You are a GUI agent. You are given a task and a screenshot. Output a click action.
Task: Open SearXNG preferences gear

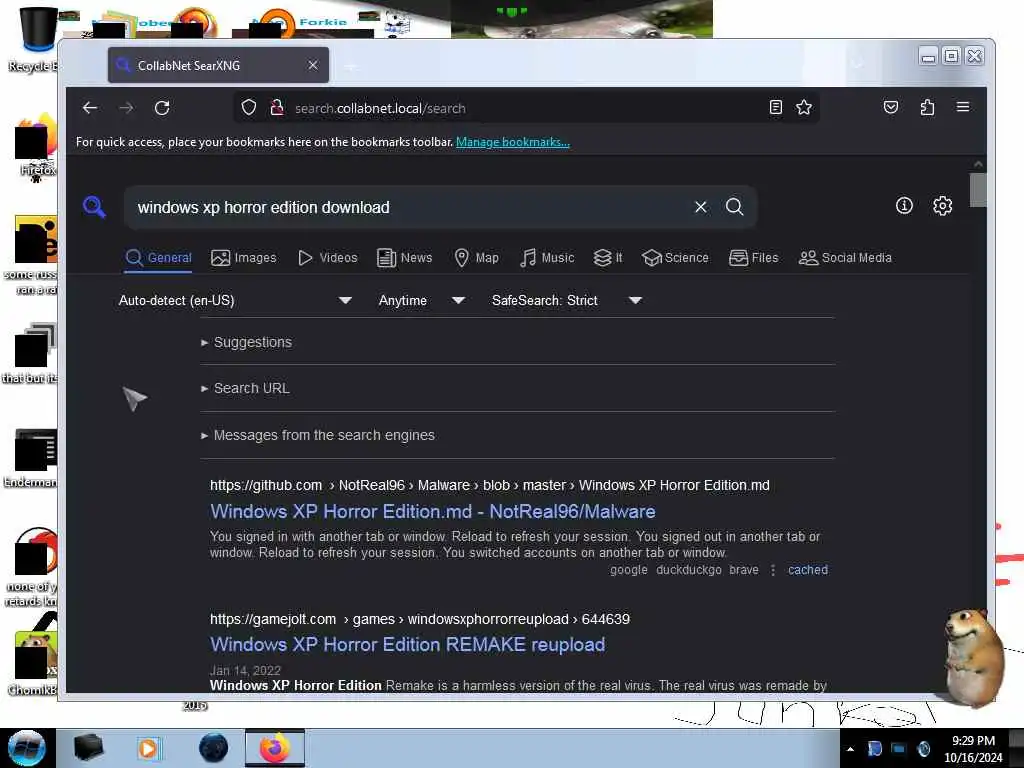(942, 206)
